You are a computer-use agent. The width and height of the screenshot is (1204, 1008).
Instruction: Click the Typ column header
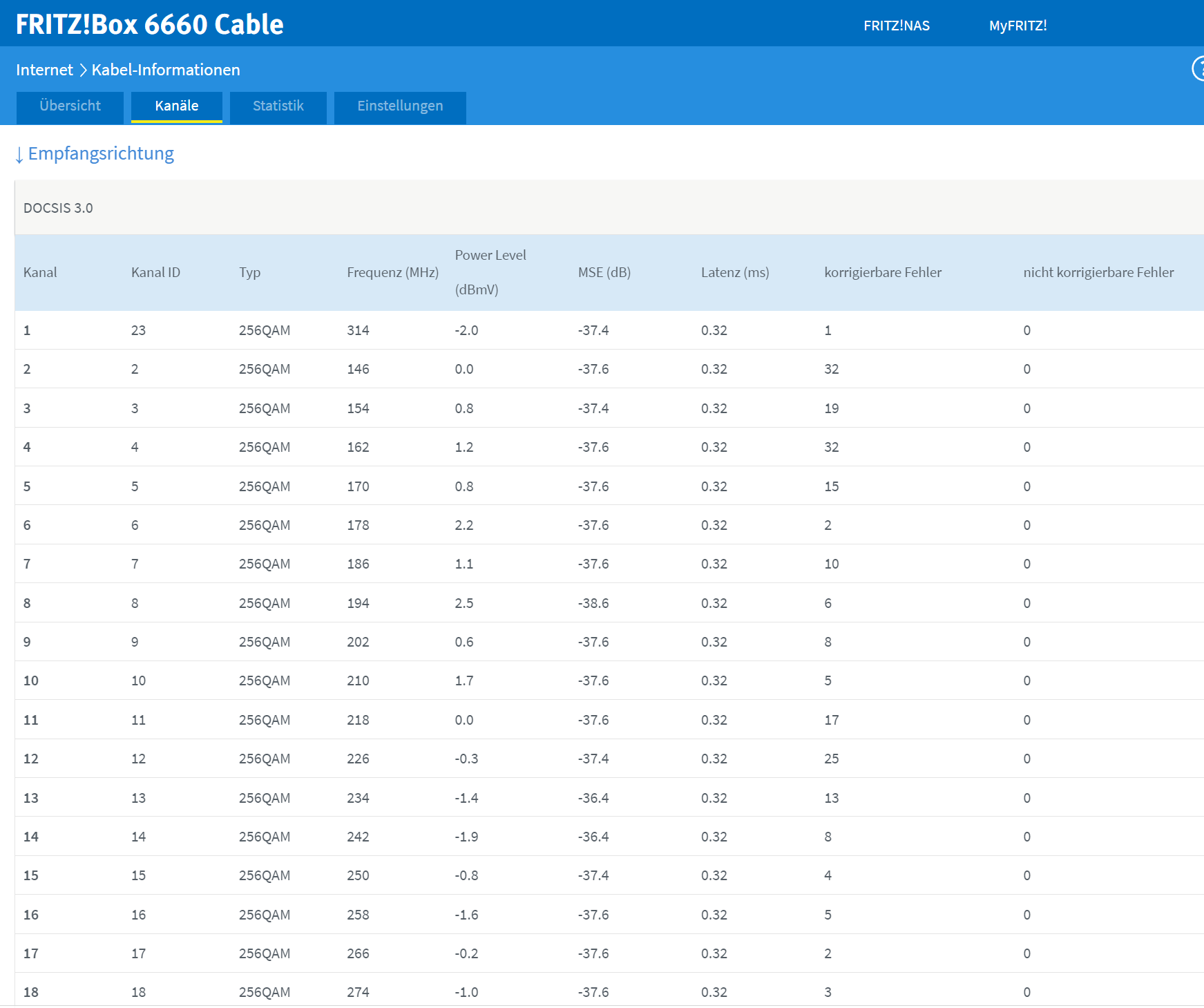pos(250,272)
